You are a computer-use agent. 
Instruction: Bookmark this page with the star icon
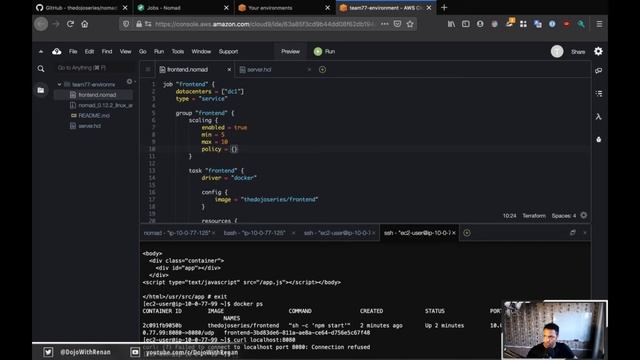(x=410, y=24)
